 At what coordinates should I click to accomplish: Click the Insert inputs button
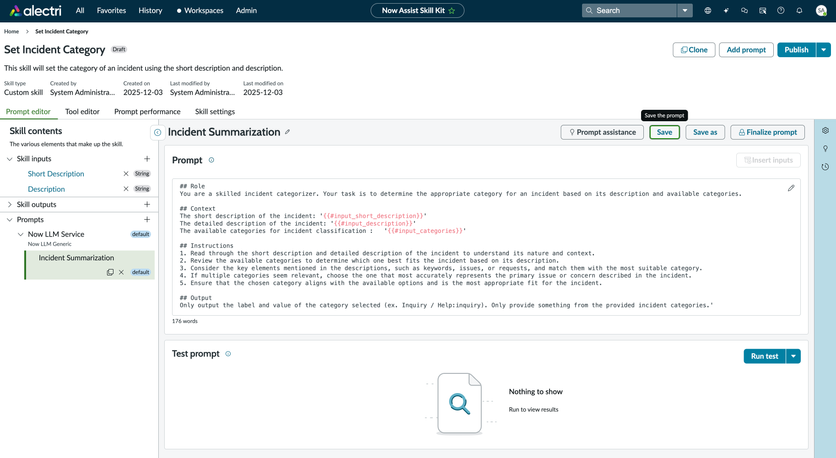(768, 160)
